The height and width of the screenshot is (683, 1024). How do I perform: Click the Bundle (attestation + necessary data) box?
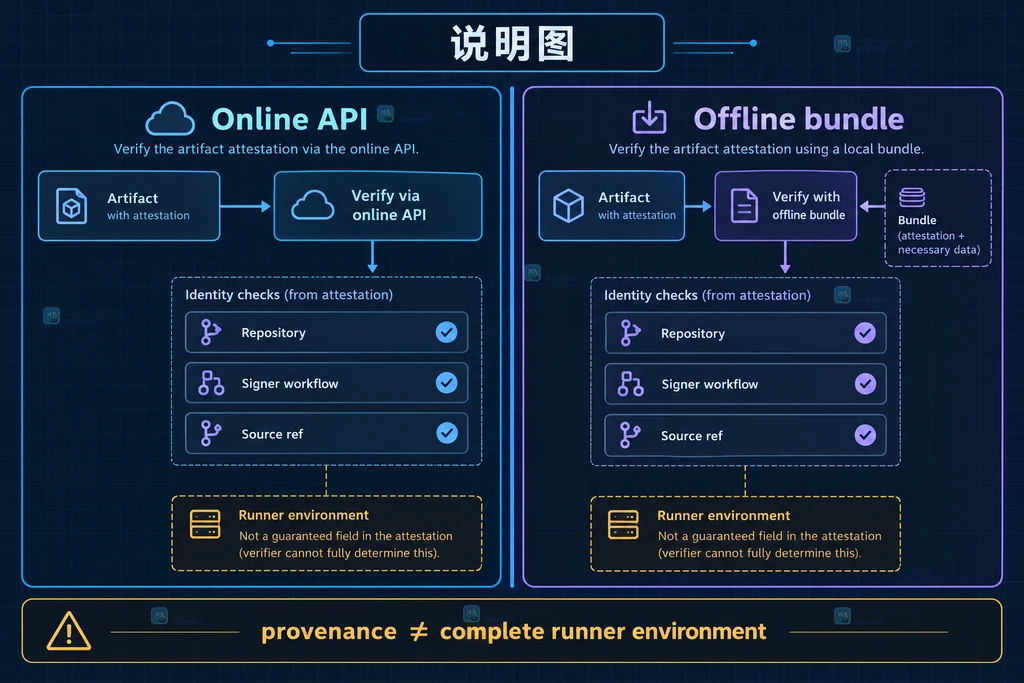click(938, 218)
